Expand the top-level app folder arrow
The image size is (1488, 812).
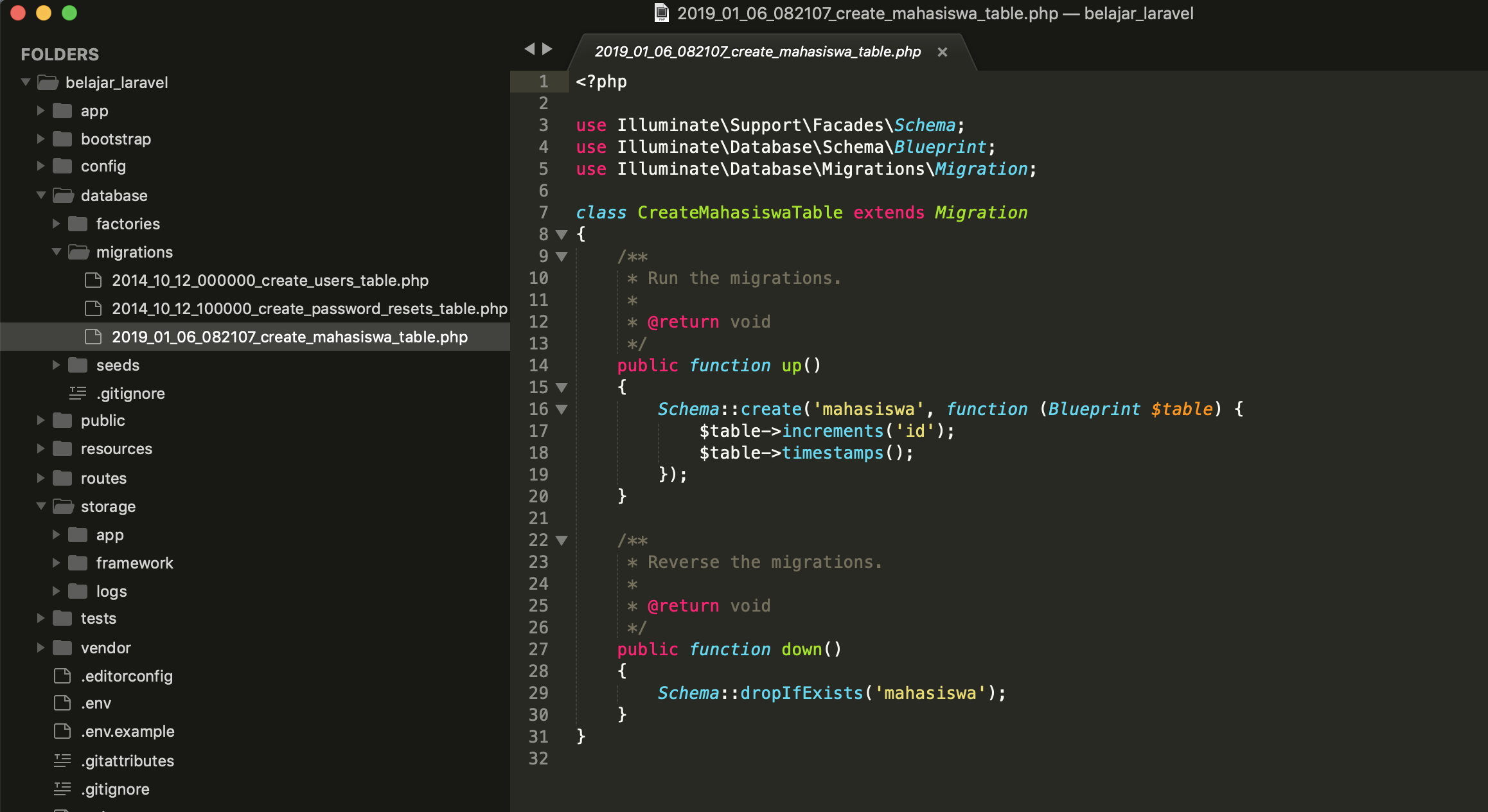click(40, 110)
